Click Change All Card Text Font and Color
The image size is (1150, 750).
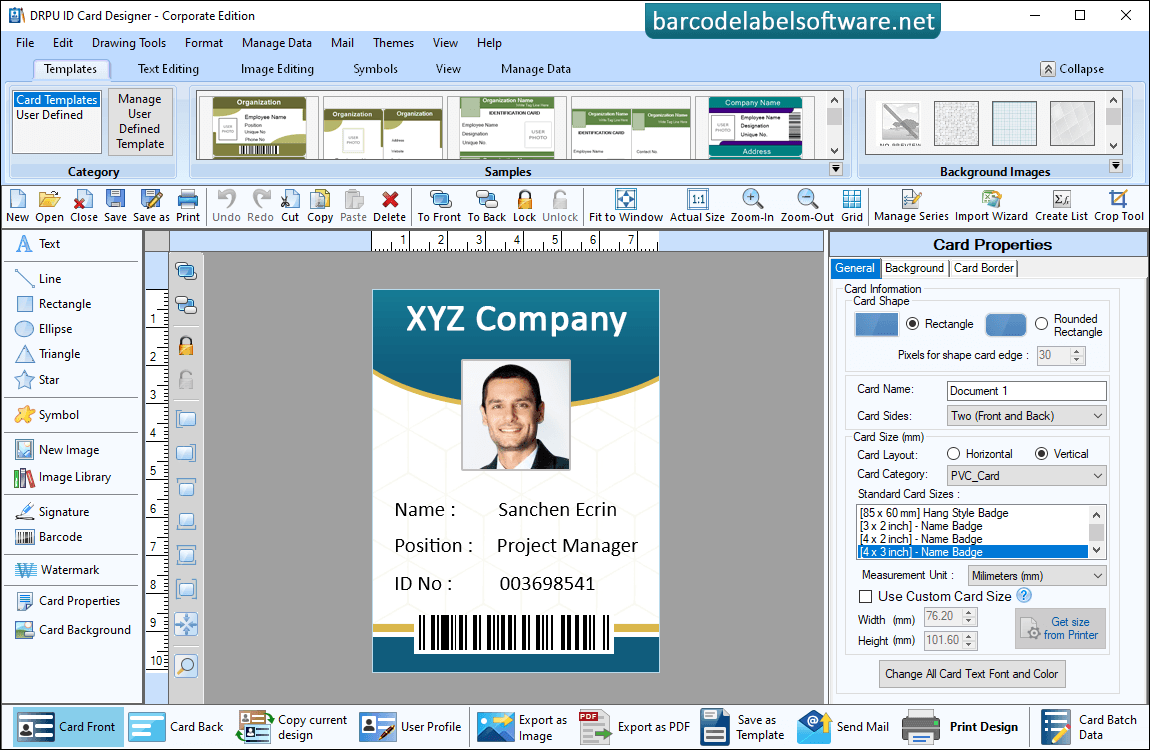click(972, 674)
